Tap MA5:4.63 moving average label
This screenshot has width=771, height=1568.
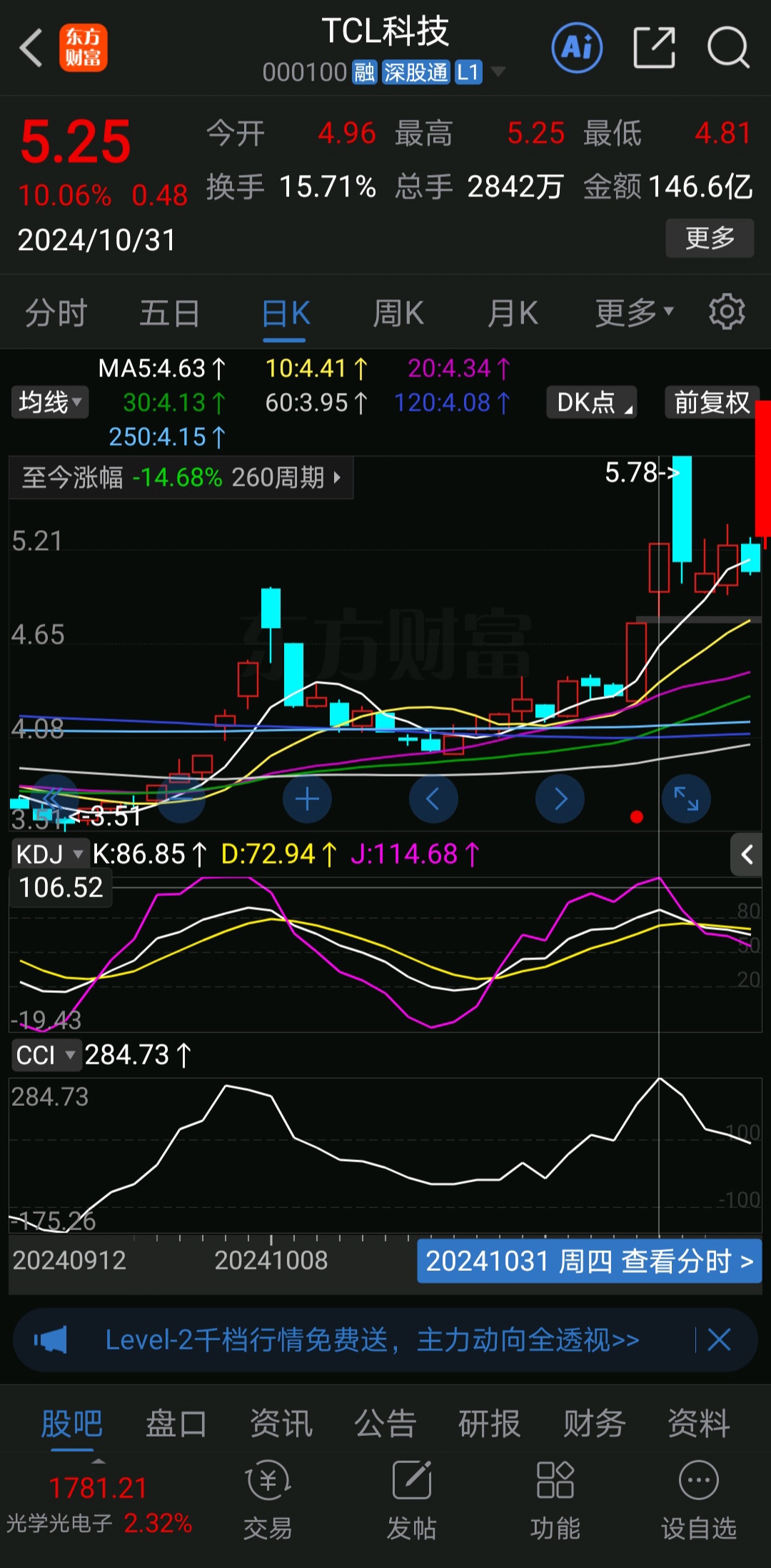(161, 369)
